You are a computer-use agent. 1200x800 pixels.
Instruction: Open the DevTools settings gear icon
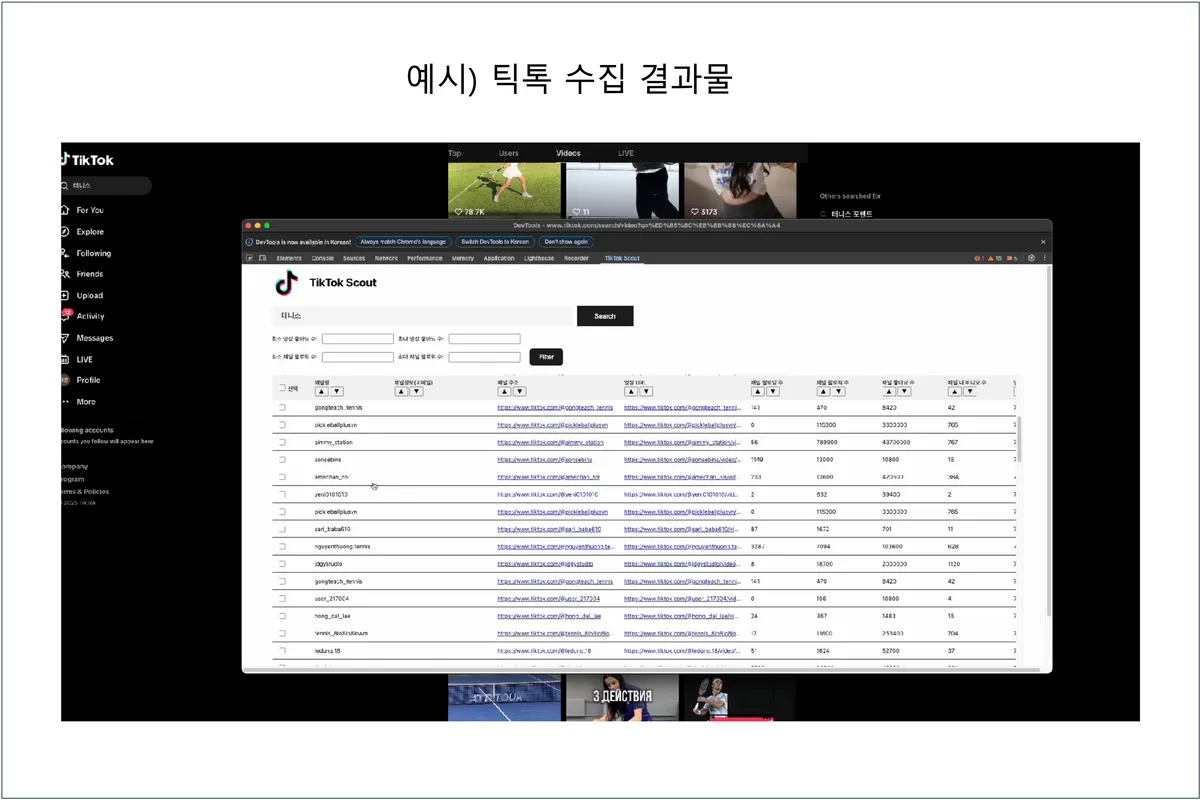tap(1031, 258)
